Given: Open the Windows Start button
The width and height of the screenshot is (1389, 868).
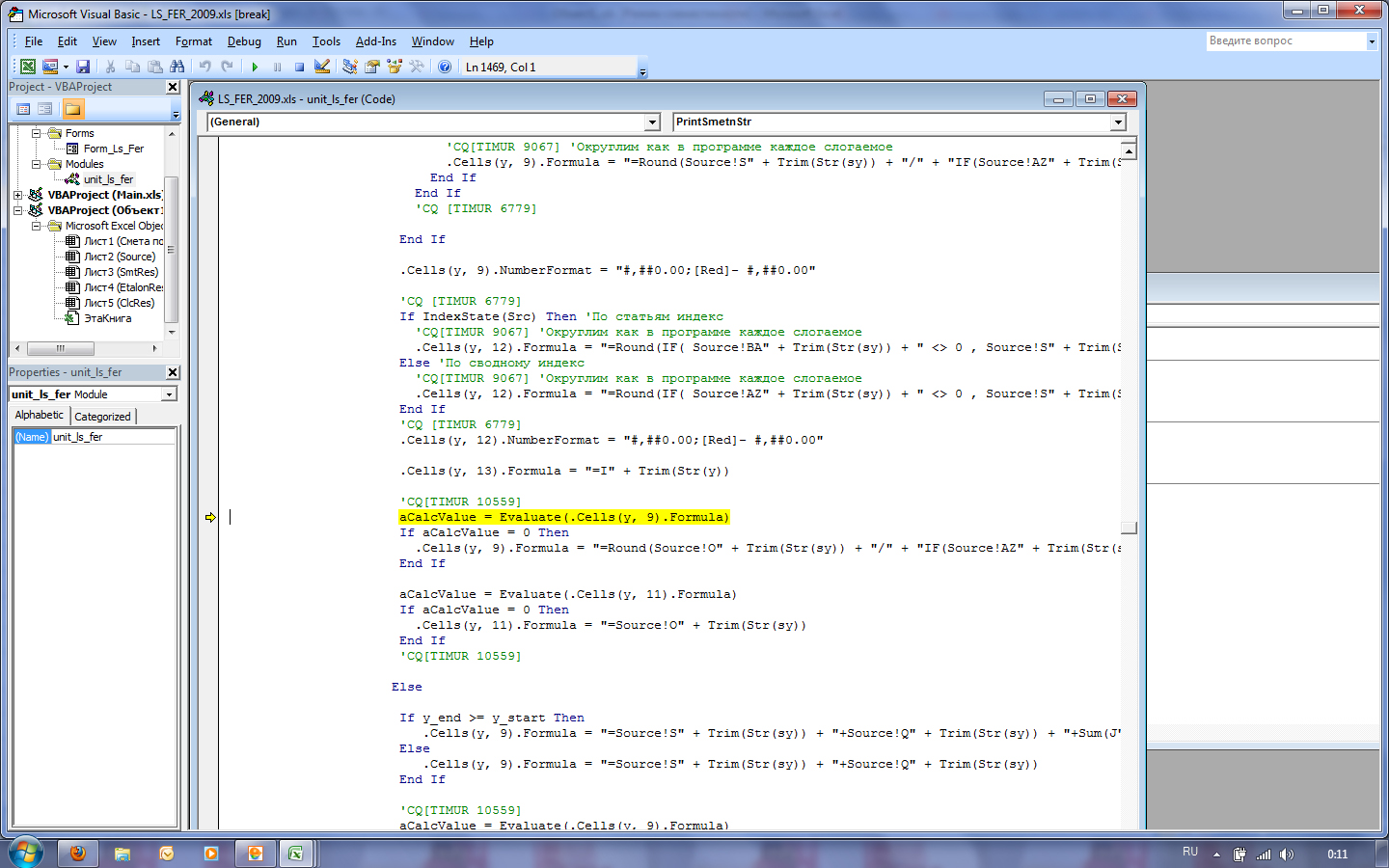Looking at the screenshot, I should point(25,853).
